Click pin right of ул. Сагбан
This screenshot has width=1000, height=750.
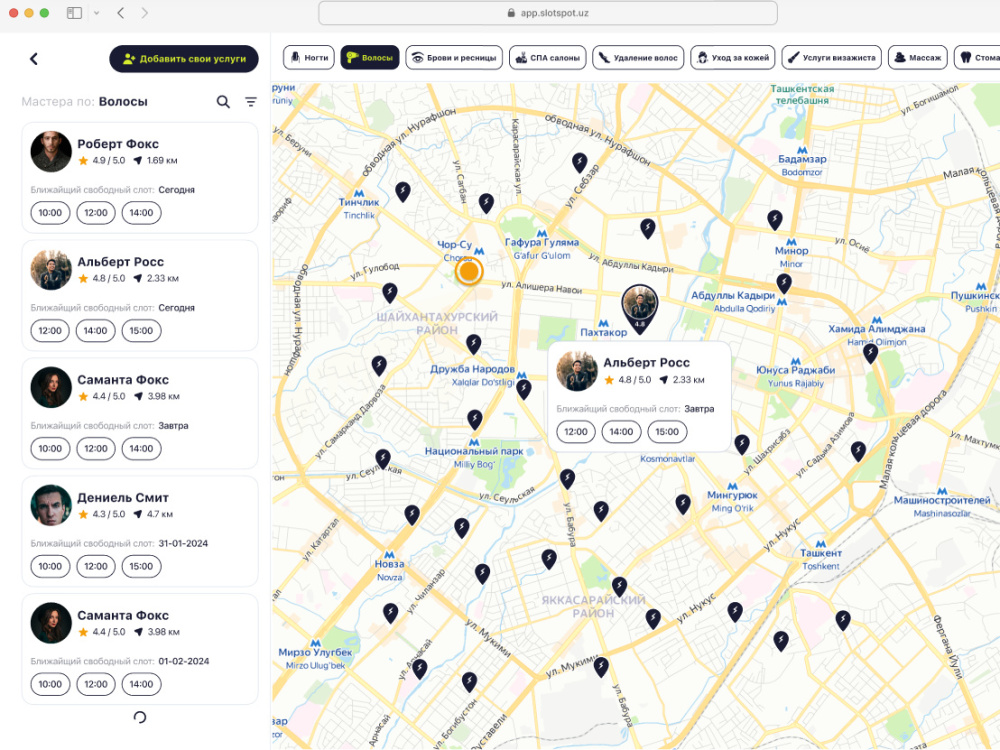(x=486, y=203)
